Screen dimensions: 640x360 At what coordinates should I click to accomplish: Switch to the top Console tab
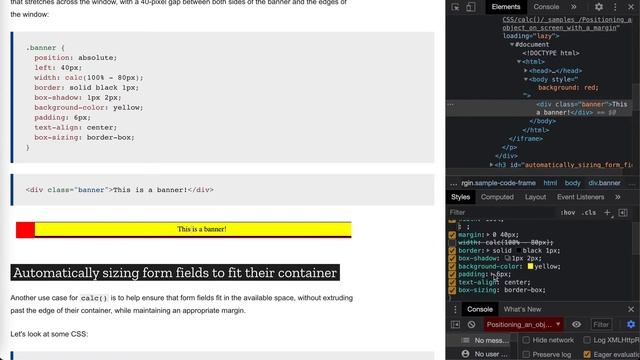[546, 7]
